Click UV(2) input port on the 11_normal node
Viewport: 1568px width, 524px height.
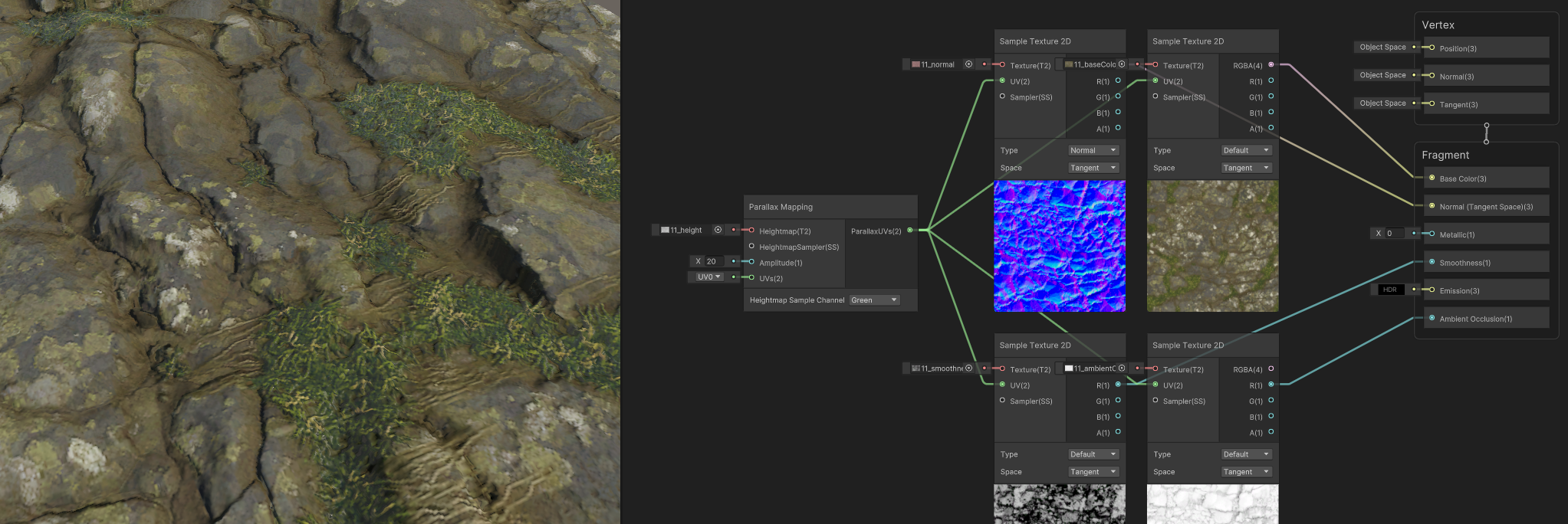coord(1002,80)
